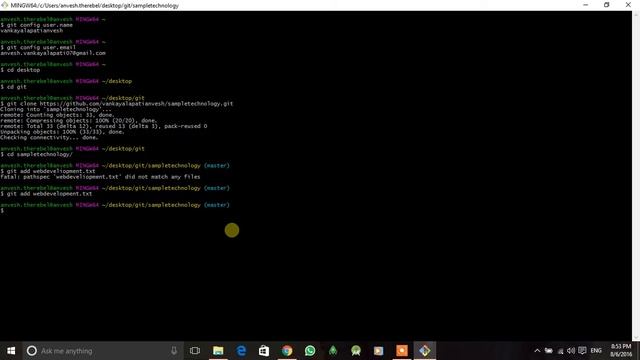Open File Explorer from the taskbar

coord(218,351)
